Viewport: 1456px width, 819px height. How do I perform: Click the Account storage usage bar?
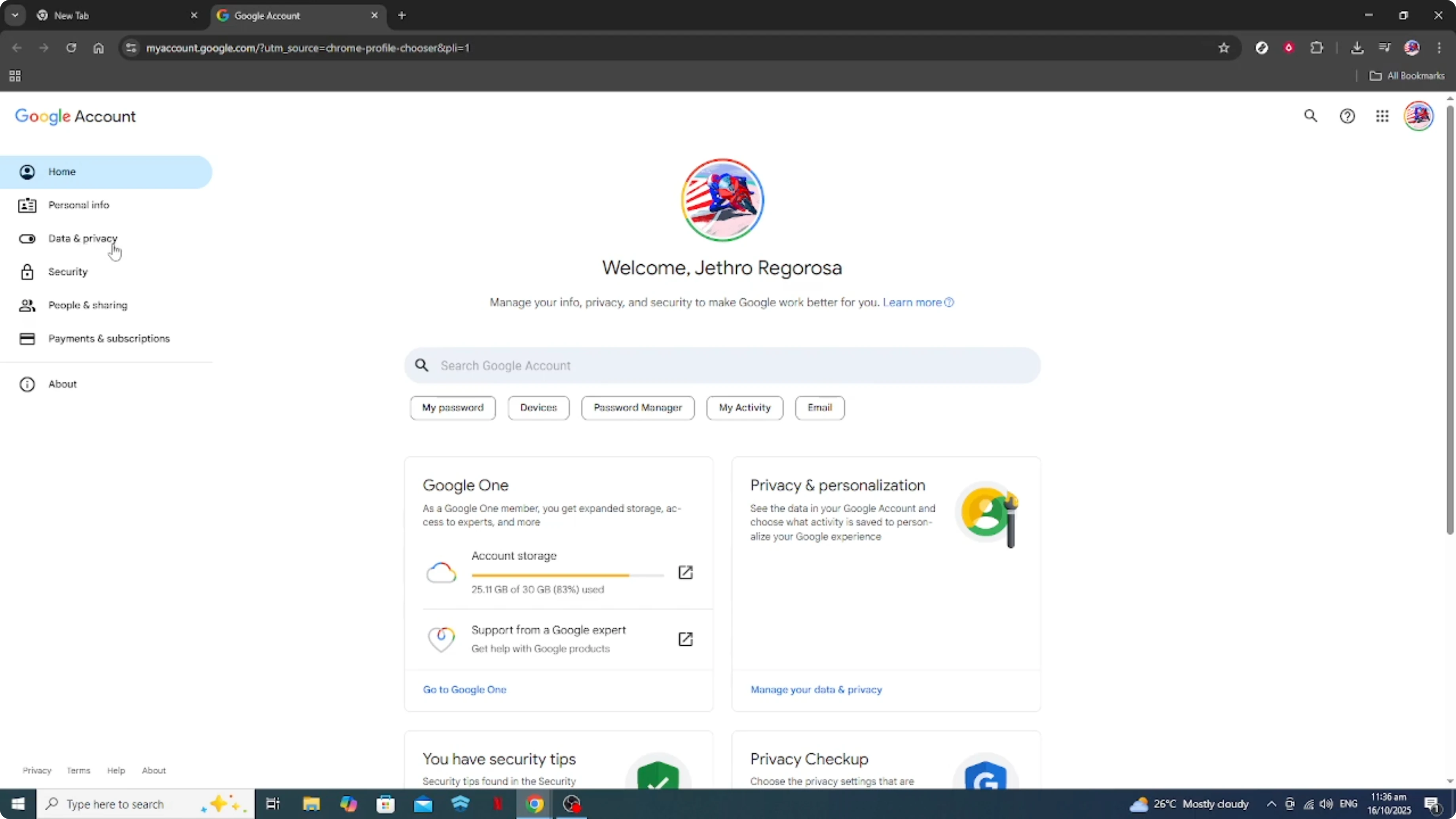(567, 575)
